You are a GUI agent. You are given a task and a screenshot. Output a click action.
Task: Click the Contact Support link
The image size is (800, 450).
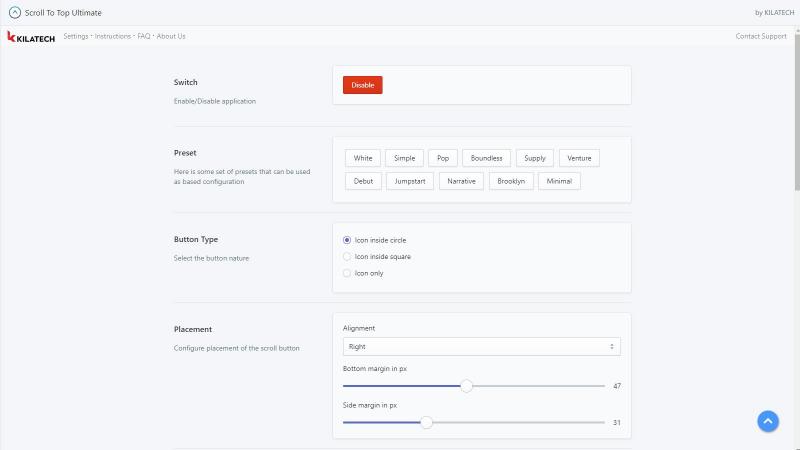(x=761, y=36)
